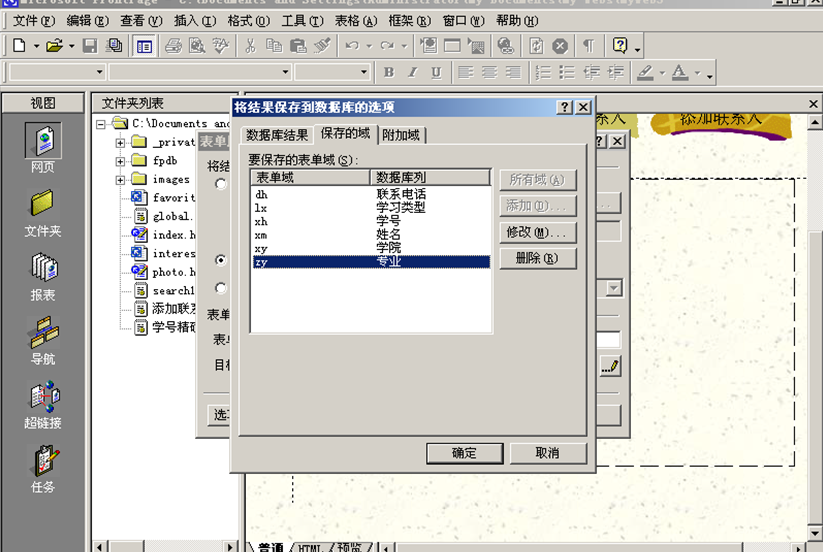Click the Copy toolbar icon
The width and height of the screenshot is (823, 552).
(274, 46)
